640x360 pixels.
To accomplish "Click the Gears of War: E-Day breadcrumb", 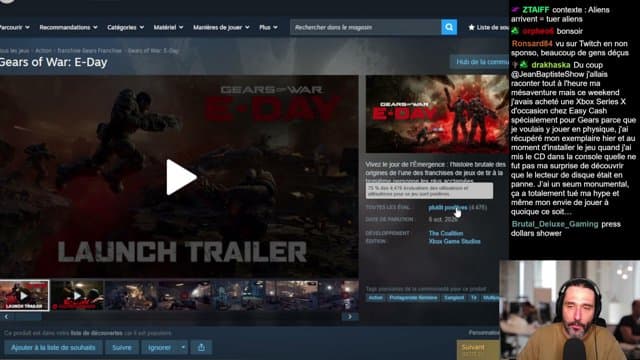I will tap(153, 51).
